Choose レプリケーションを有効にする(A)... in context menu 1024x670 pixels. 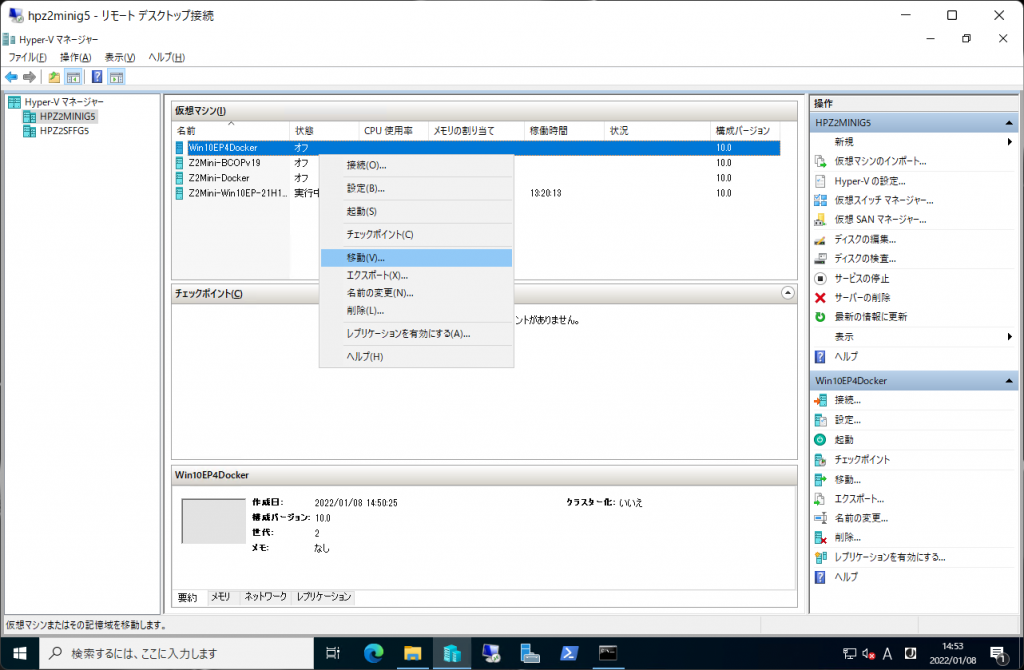[416, 334]
